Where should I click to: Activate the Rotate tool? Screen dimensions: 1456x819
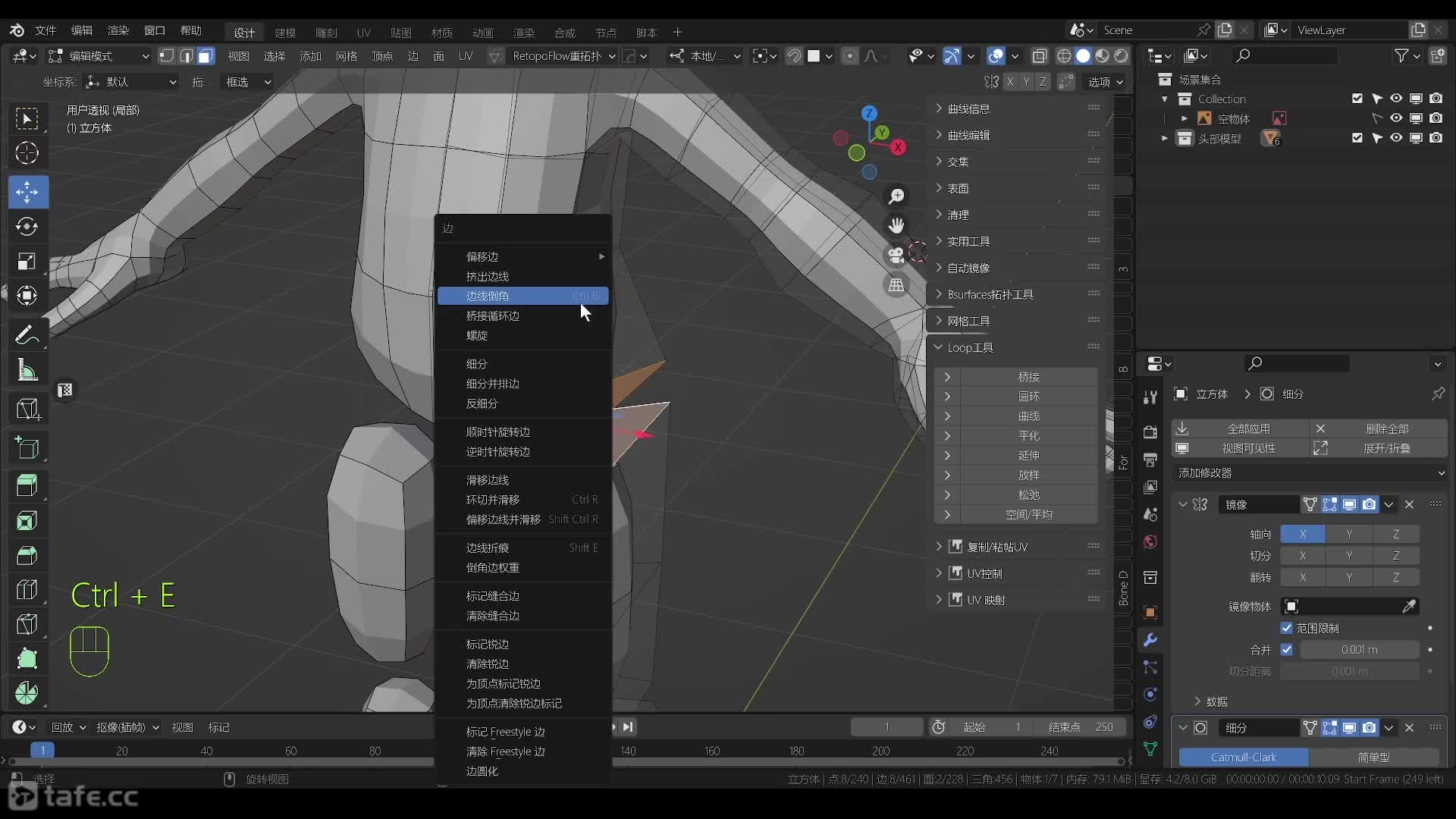point(27,226)
